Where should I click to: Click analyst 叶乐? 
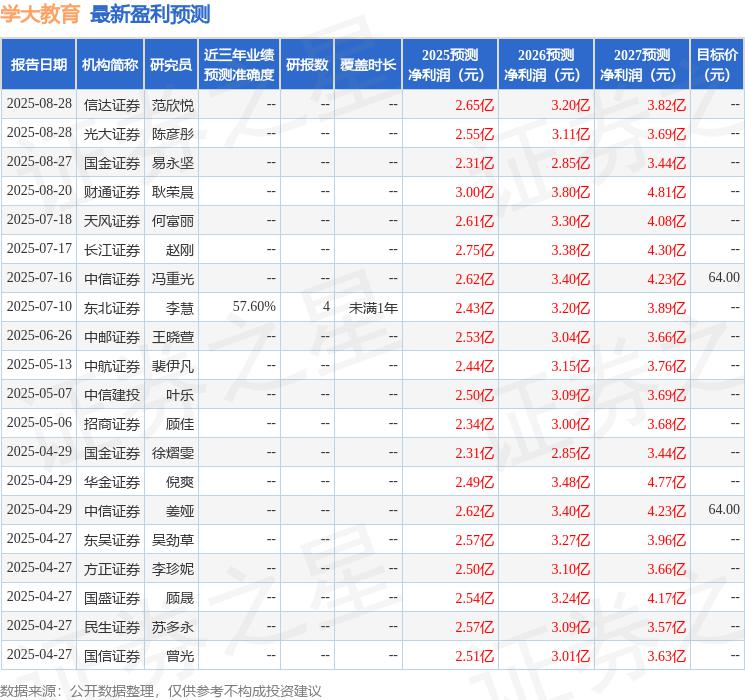180,395
